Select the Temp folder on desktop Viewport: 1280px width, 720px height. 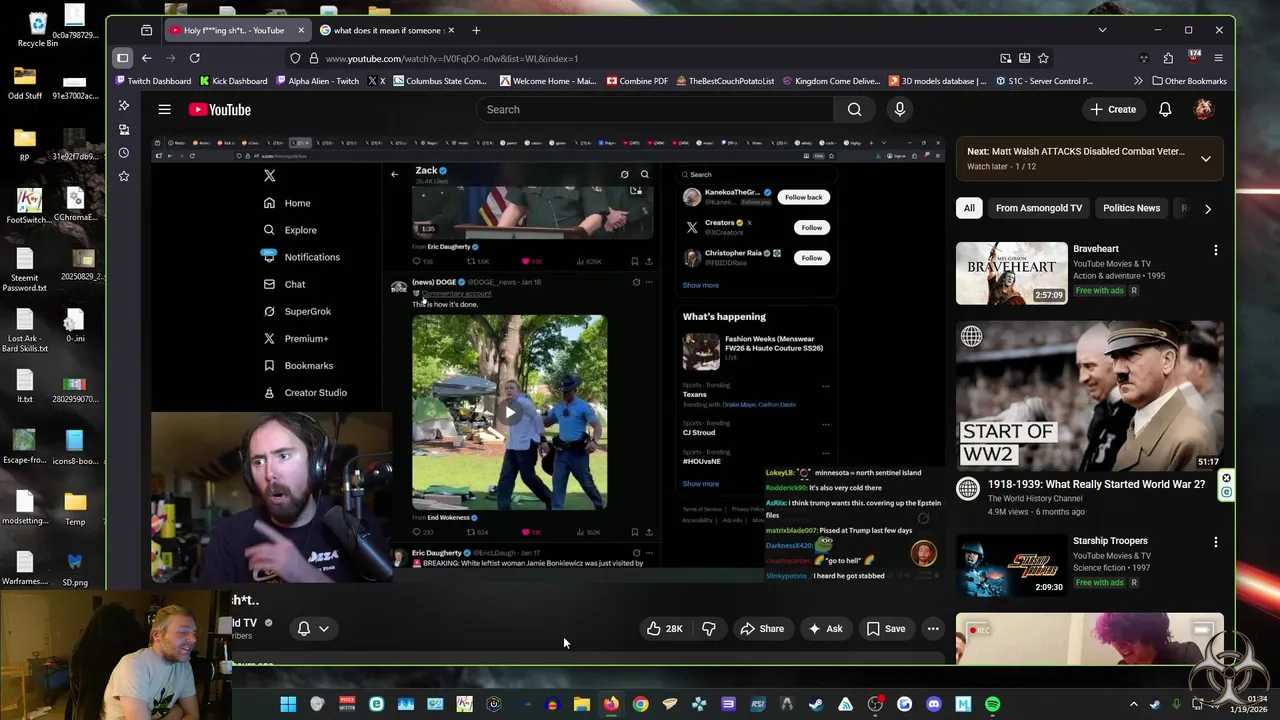click(75, 508)
